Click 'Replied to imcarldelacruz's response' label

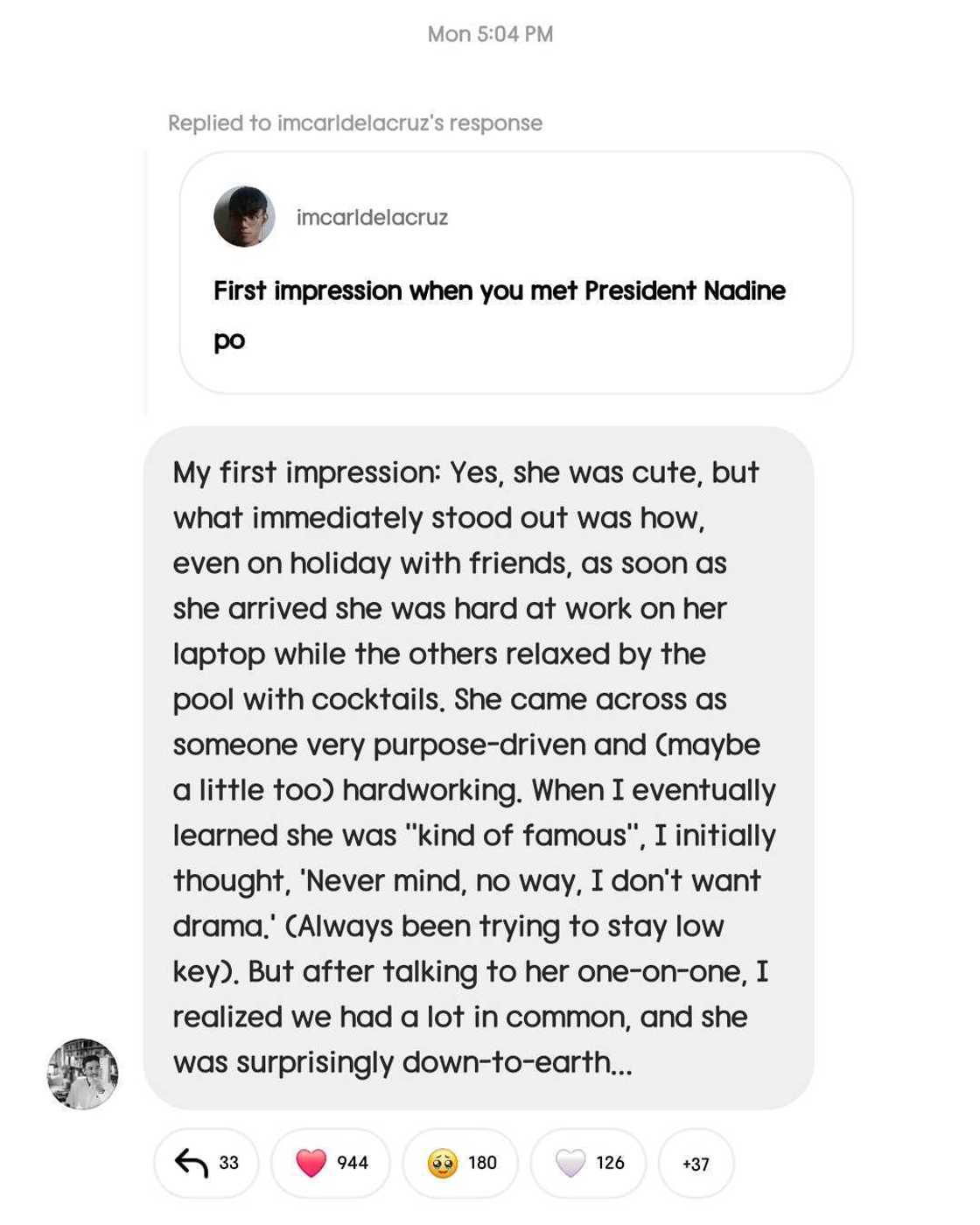click(354, 123)
